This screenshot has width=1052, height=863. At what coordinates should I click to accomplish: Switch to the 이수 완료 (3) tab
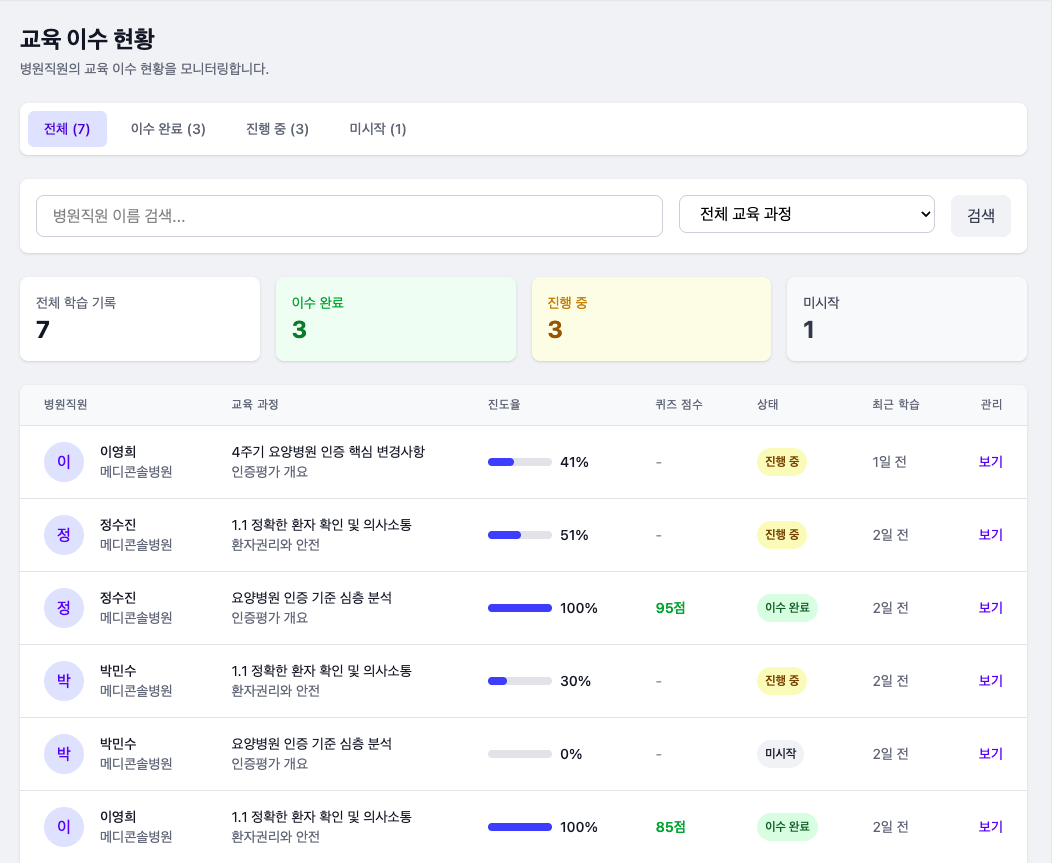point(168,128)
